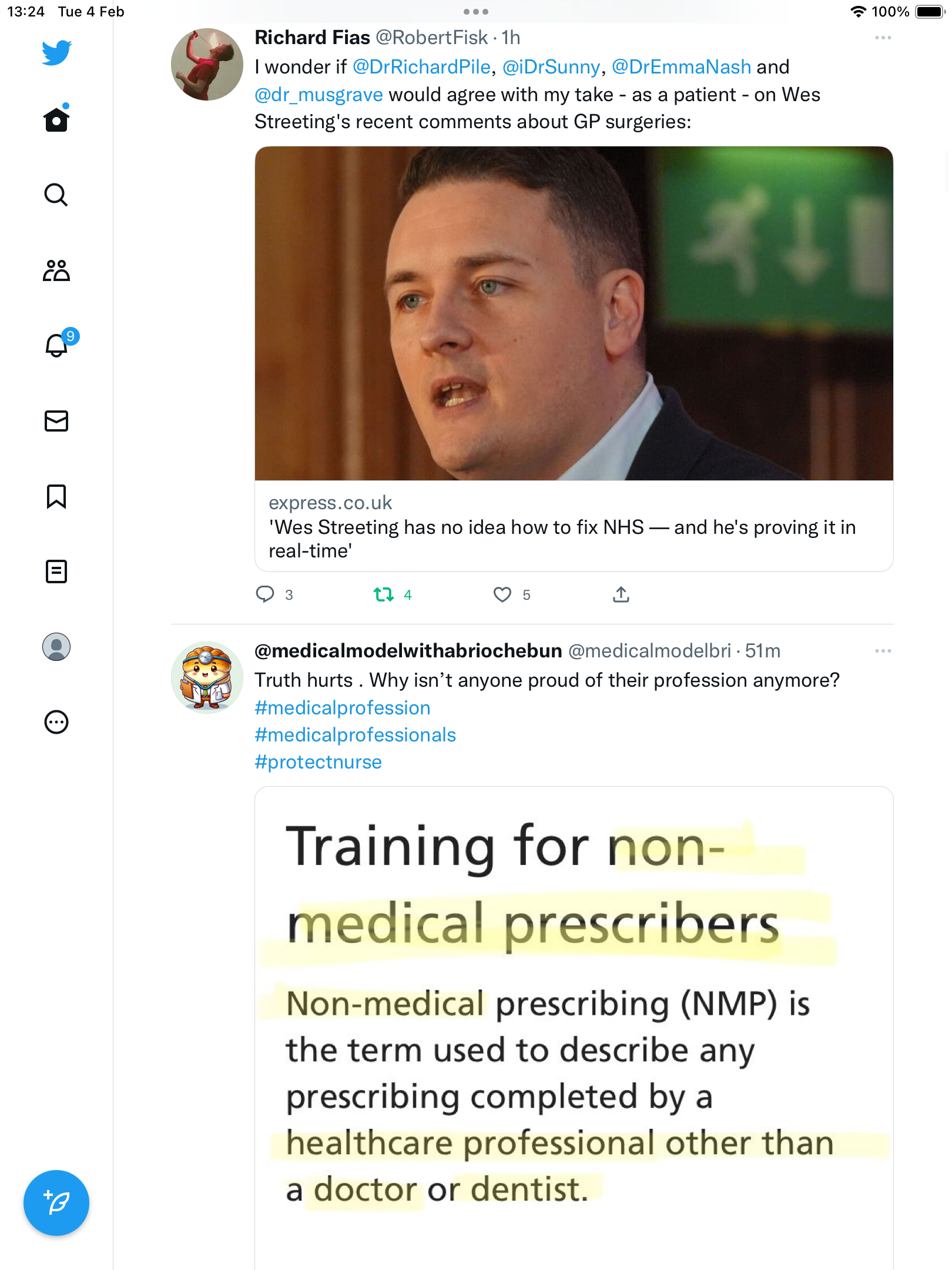Open the Profile avatar icon in sidebar
This screenshot has width=952, height=1270.
click(x=56, y=647)
